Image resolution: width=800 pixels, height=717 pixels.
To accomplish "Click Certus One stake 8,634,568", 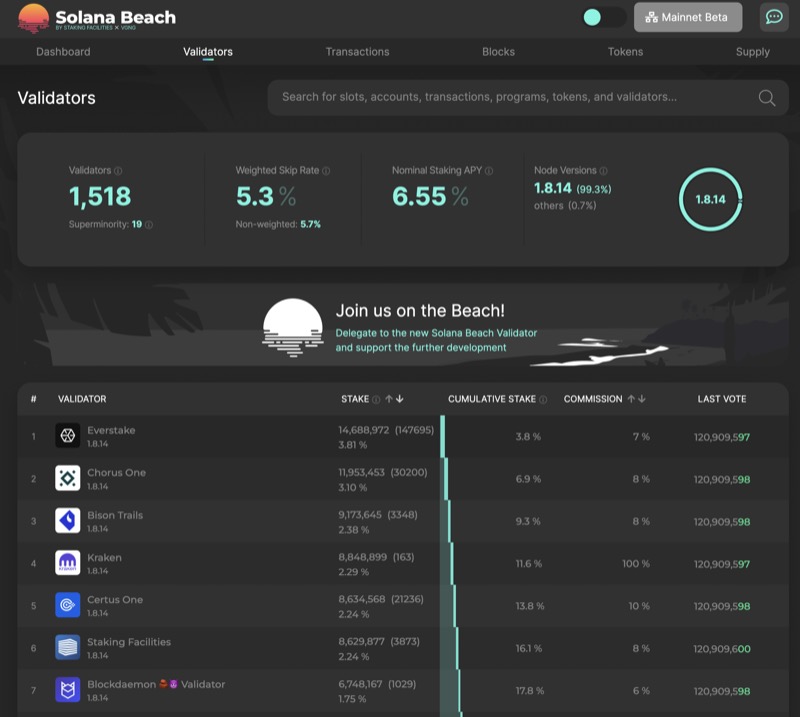I will click(x=362, y=599).
